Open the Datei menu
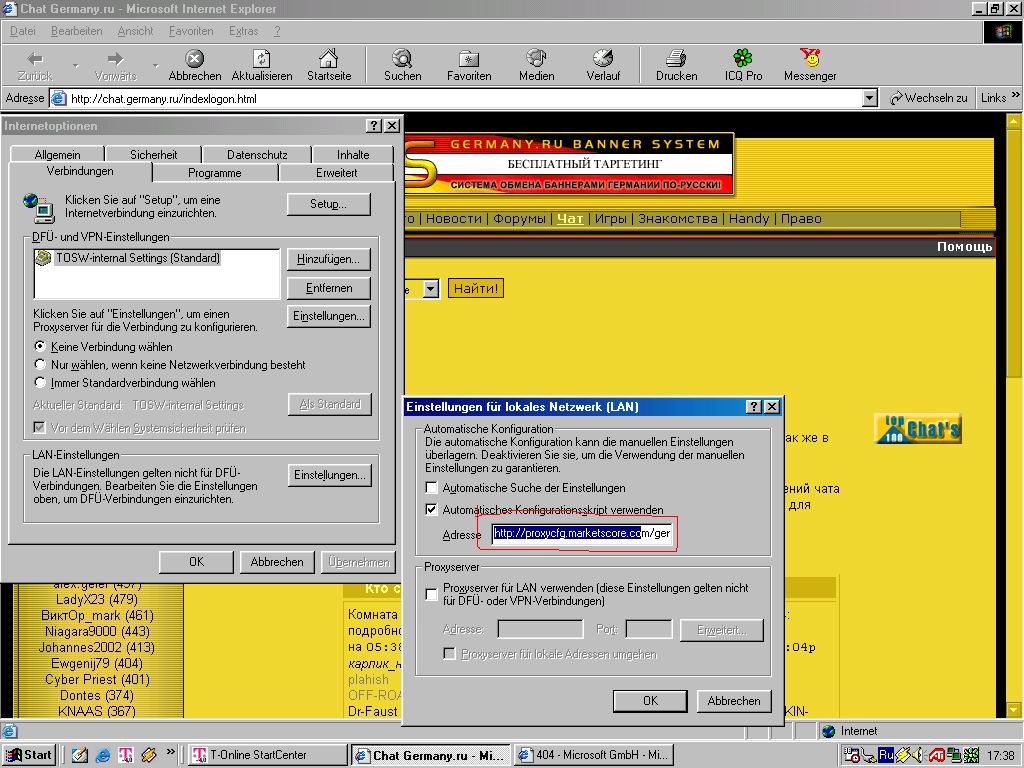This screenshot has width=1024, height=768. [x=23, y=31]
